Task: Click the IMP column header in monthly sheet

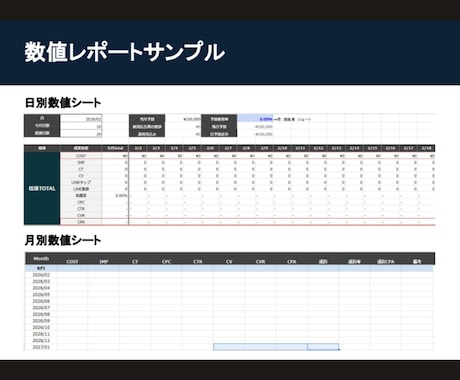Action: click(x=104, y=262)
